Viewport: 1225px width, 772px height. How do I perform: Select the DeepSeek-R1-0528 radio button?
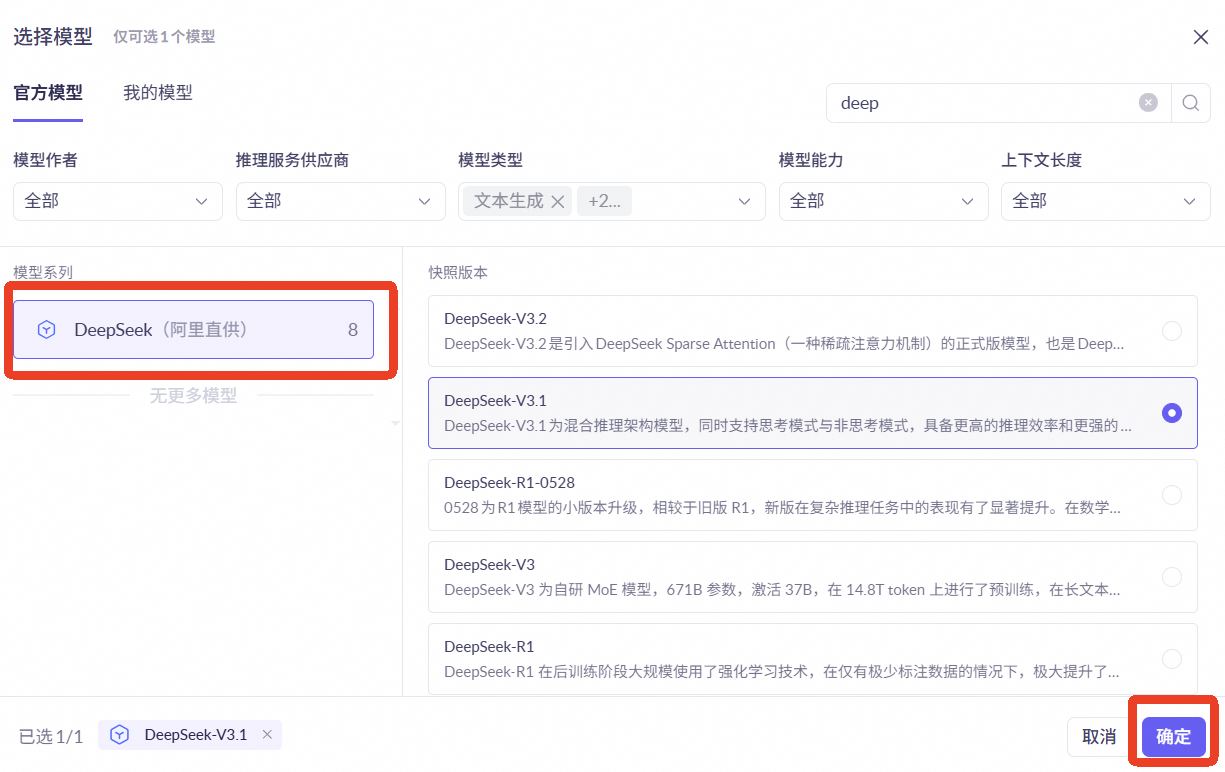tap(1172, 495)
